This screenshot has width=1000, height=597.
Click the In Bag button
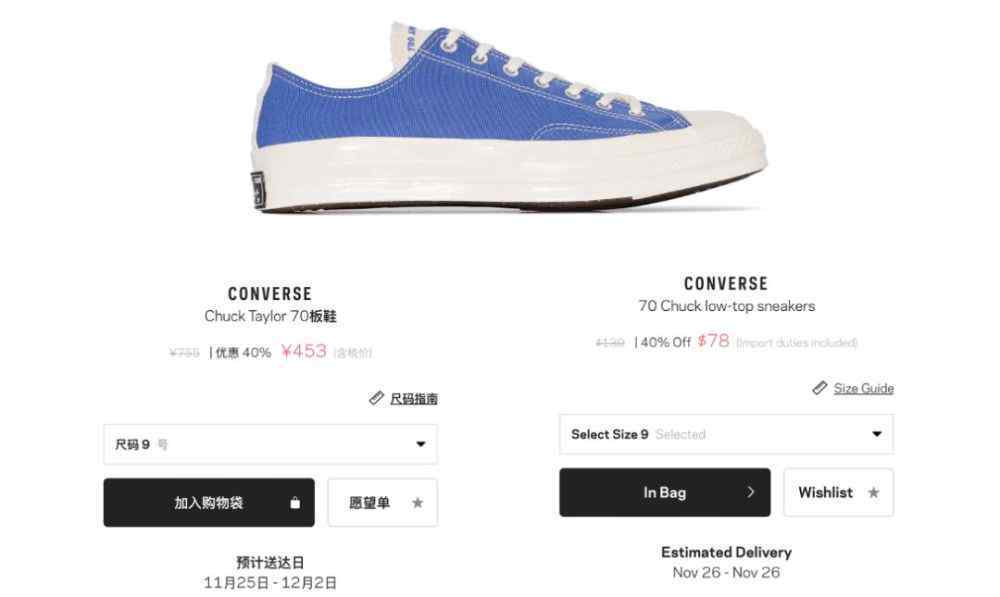pyautogui.click(x=665, y=492)
